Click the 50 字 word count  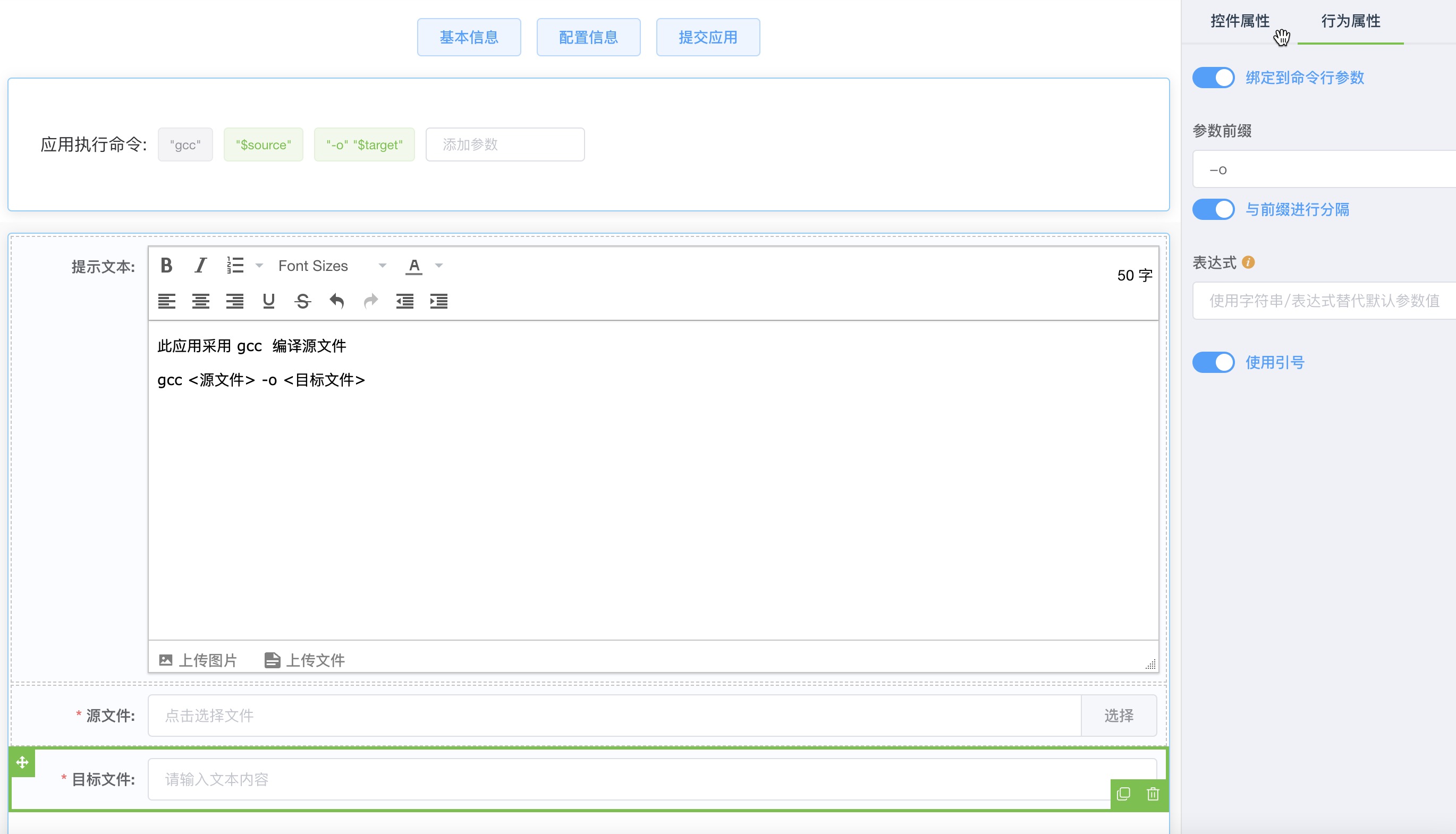1135,276
